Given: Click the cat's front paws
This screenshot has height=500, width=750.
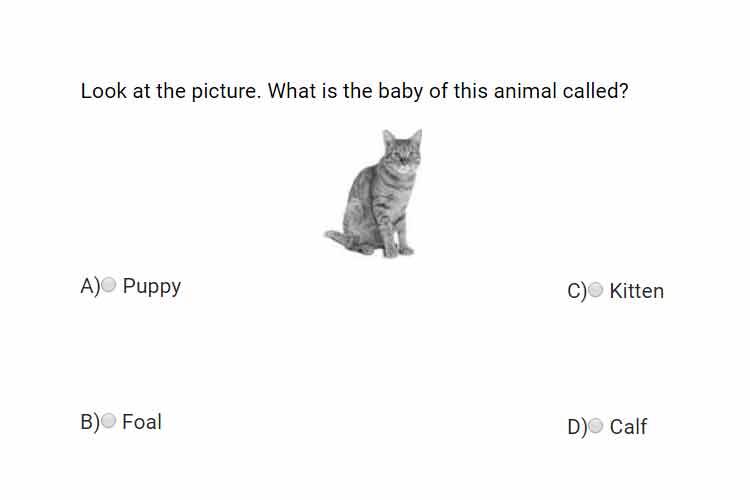Looking at the screenshot, I should (x=397, y=250).
